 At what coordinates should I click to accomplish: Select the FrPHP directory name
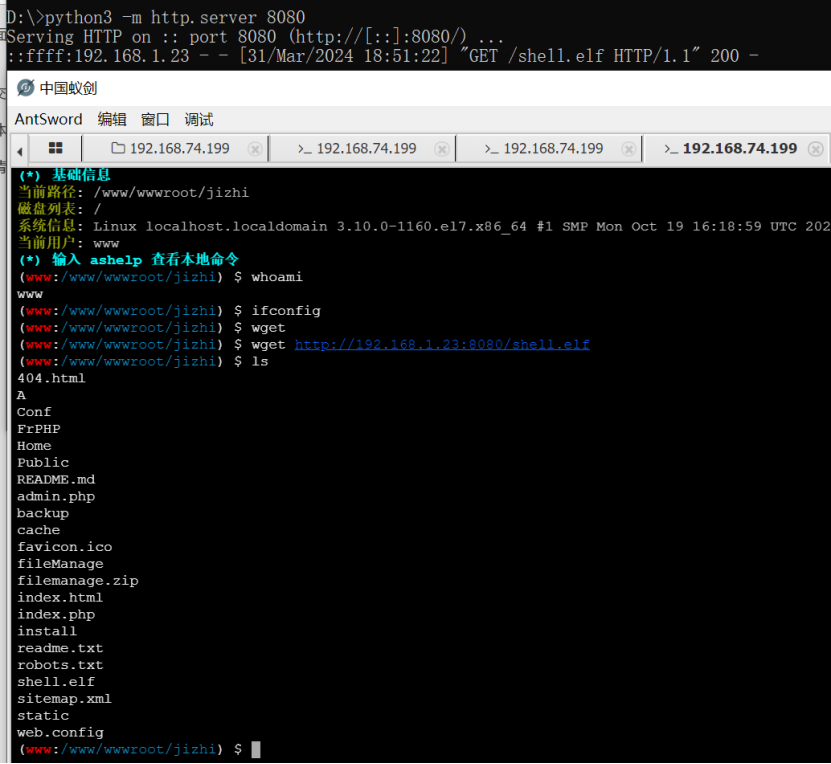39,429
